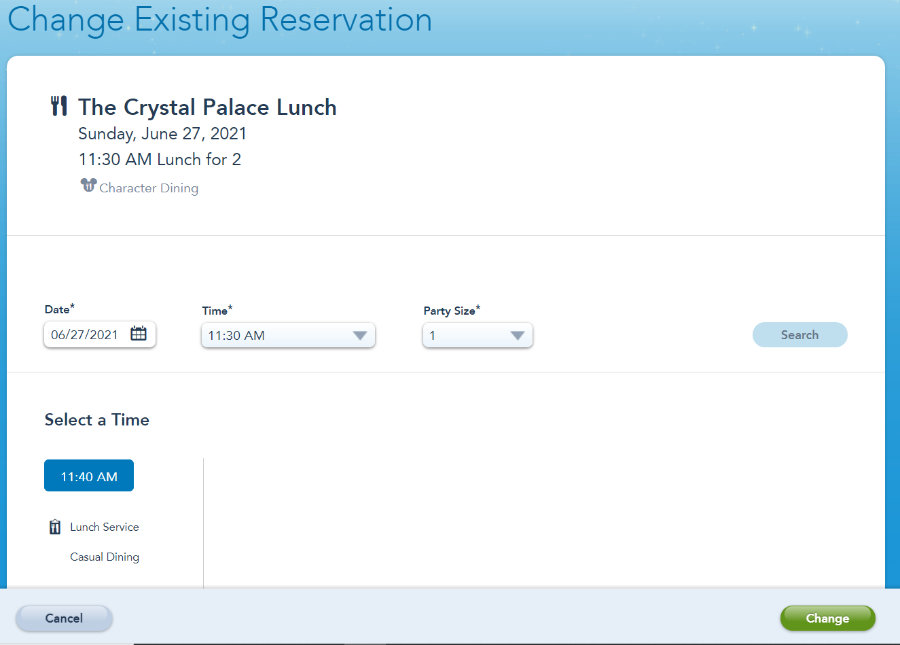Image resolution: width=900 pixels, height=645 pixels.
Task: Expand the Party Size dropdown arrow
Action: coord(517,336)
